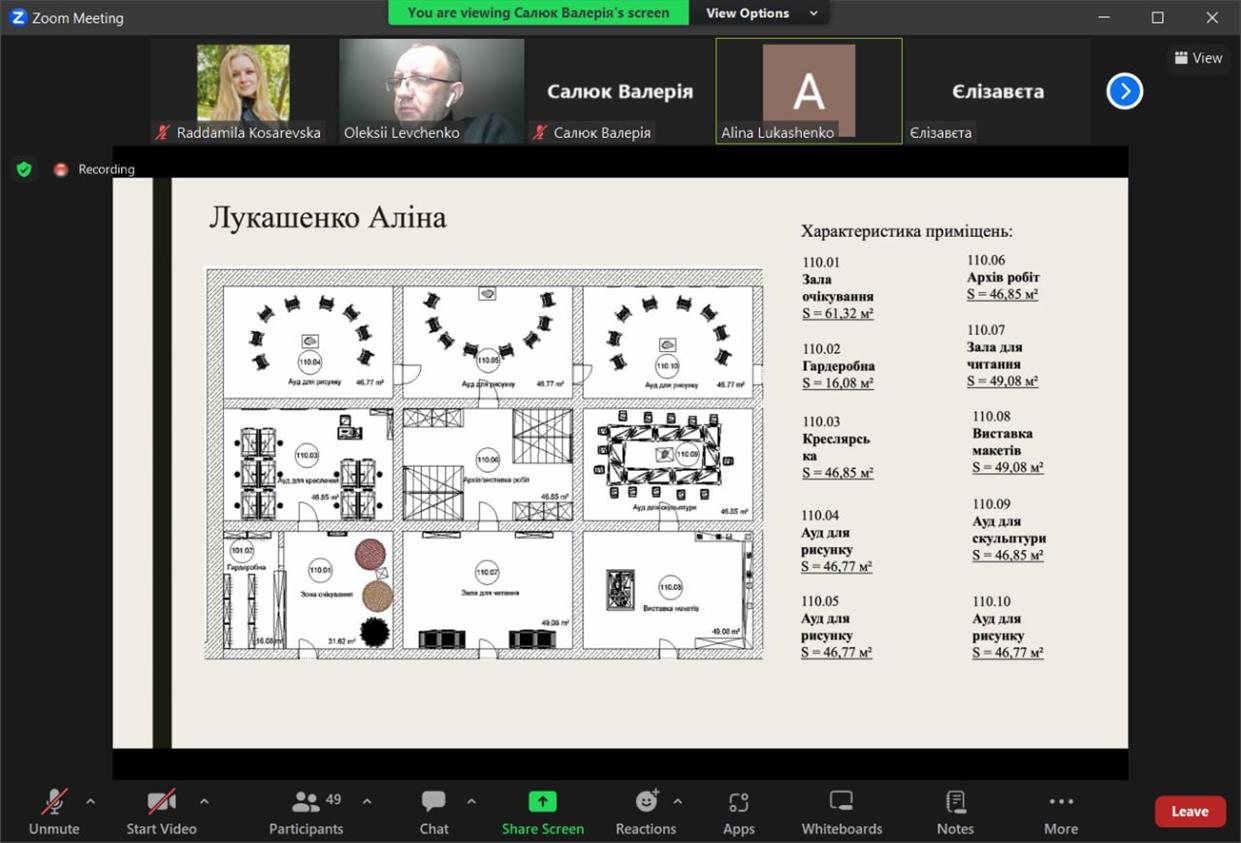Click the Zoom logo in title bar
Screen dimensions: 1241x843
pos(18,17)
